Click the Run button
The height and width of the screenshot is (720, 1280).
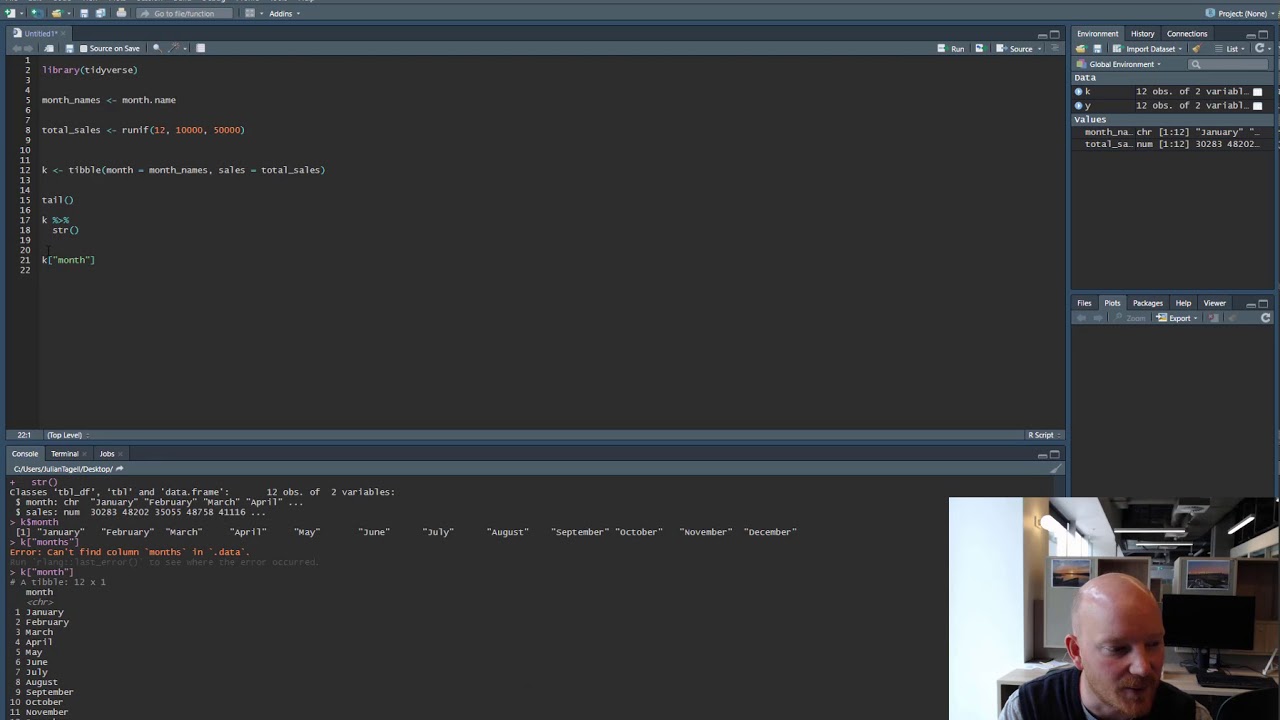pos(950,48)
